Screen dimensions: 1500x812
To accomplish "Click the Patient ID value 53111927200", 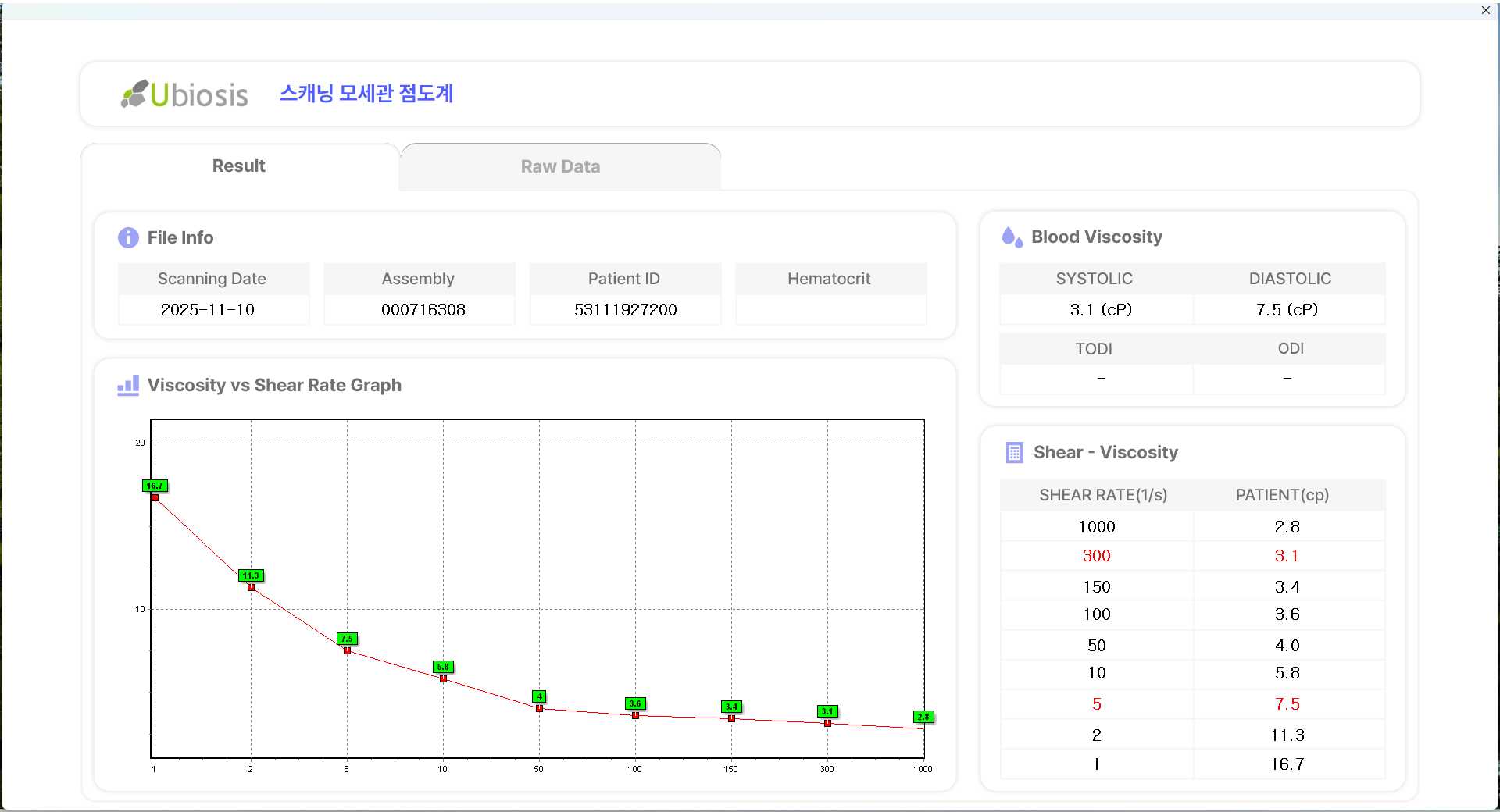I will point(625,310).
